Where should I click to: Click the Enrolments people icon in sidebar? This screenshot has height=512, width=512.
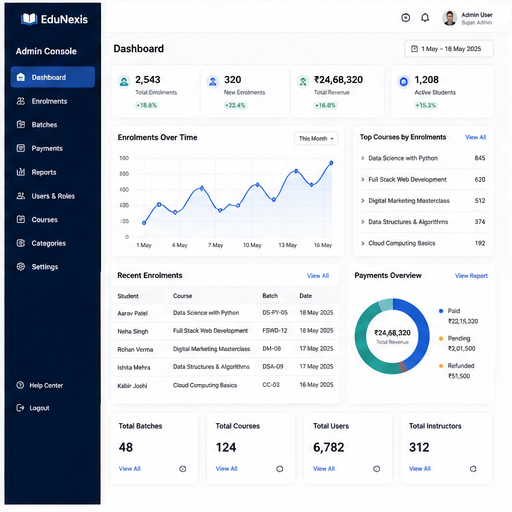[21, 101]
